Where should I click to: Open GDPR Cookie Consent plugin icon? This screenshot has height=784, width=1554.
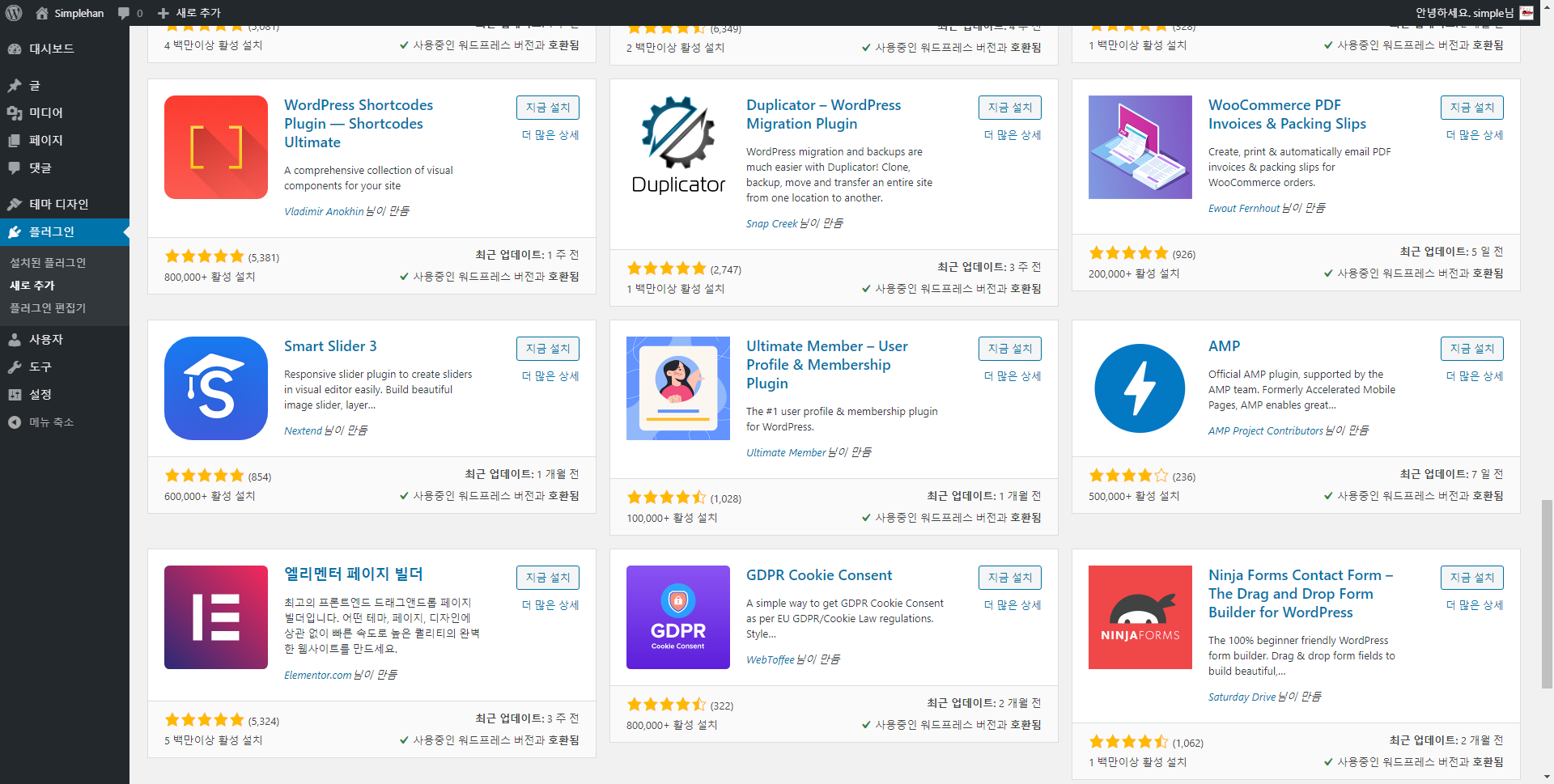[678, 617]
